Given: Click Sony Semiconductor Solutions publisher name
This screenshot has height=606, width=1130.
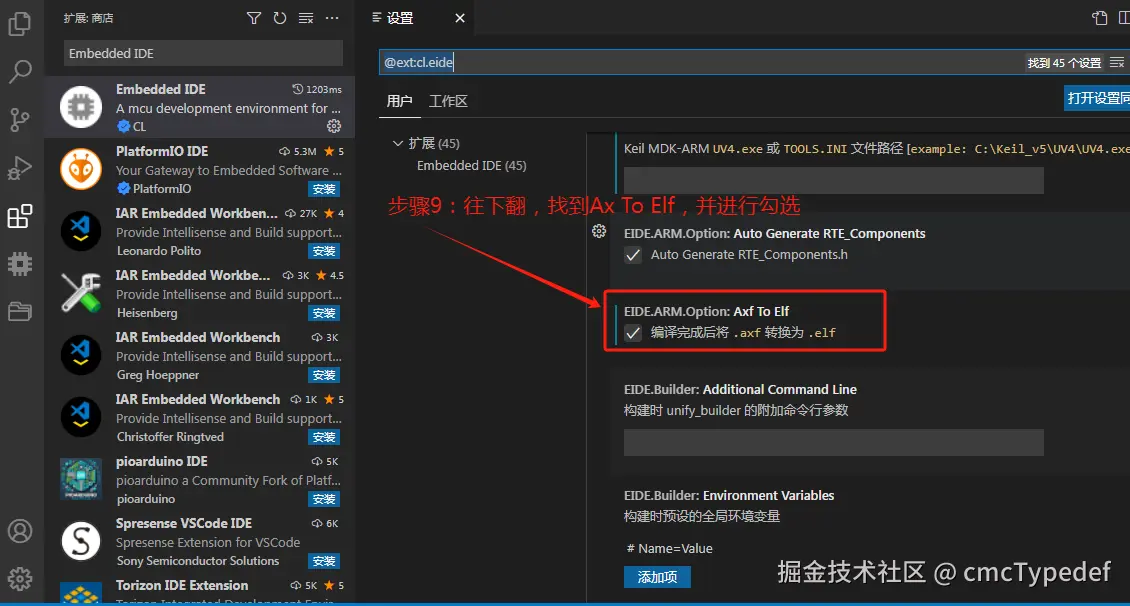Looking at the screenshot, I should (198, 561).
